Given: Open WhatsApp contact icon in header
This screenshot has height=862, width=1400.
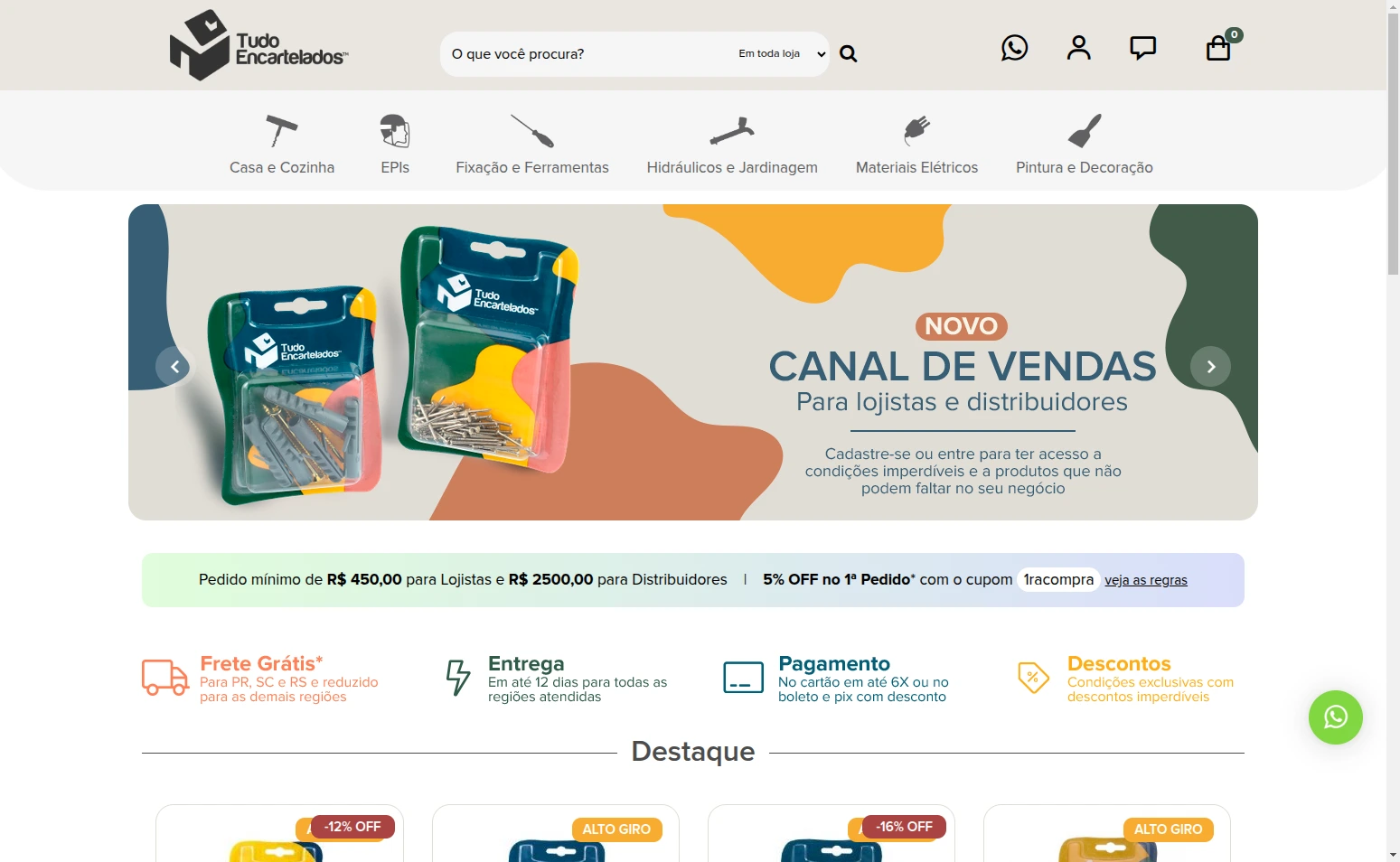Looking at the screenshot, I should click(1014, 48).
